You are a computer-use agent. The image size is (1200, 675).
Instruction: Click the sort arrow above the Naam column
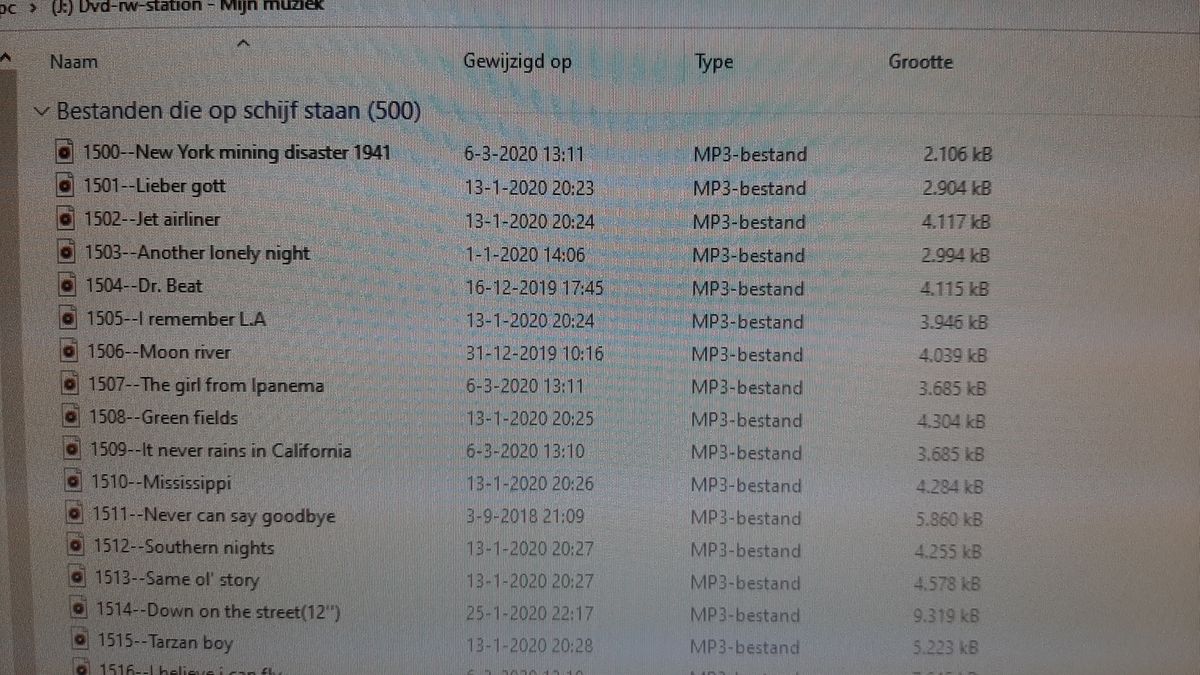242,44
